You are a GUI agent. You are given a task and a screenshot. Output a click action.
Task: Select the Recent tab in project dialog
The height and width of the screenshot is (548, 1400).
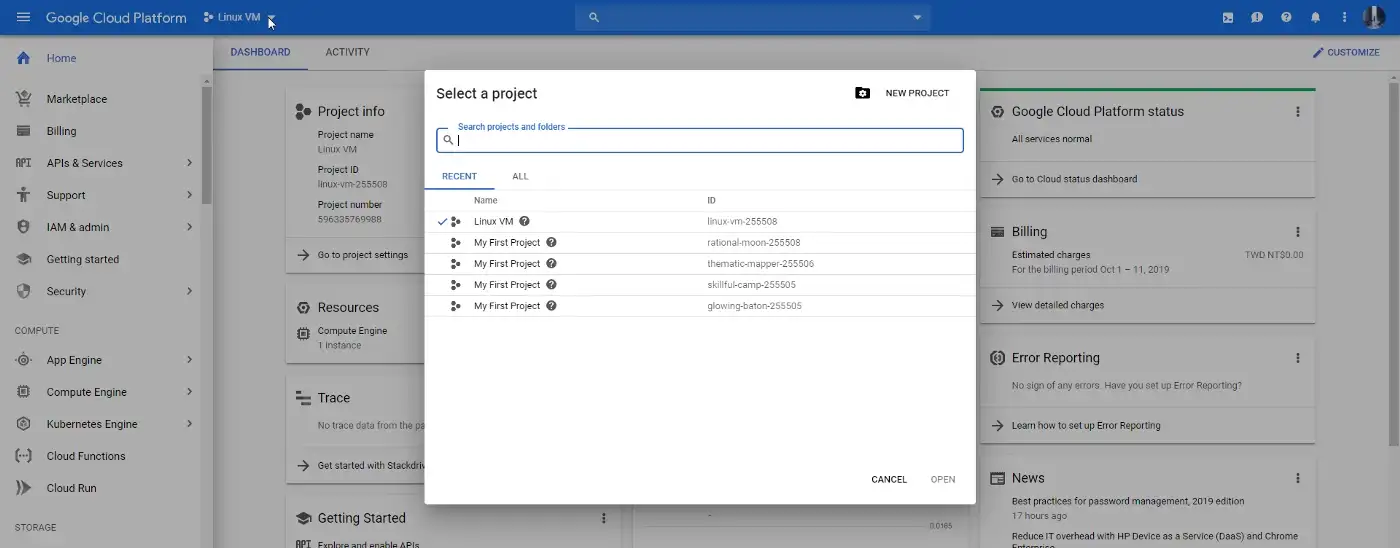point(459,176)
